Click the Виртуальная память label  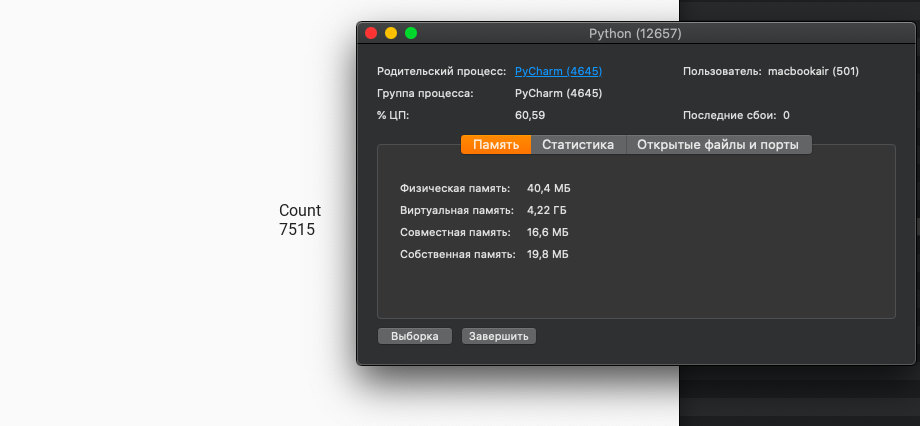click(x=456, y=210)
